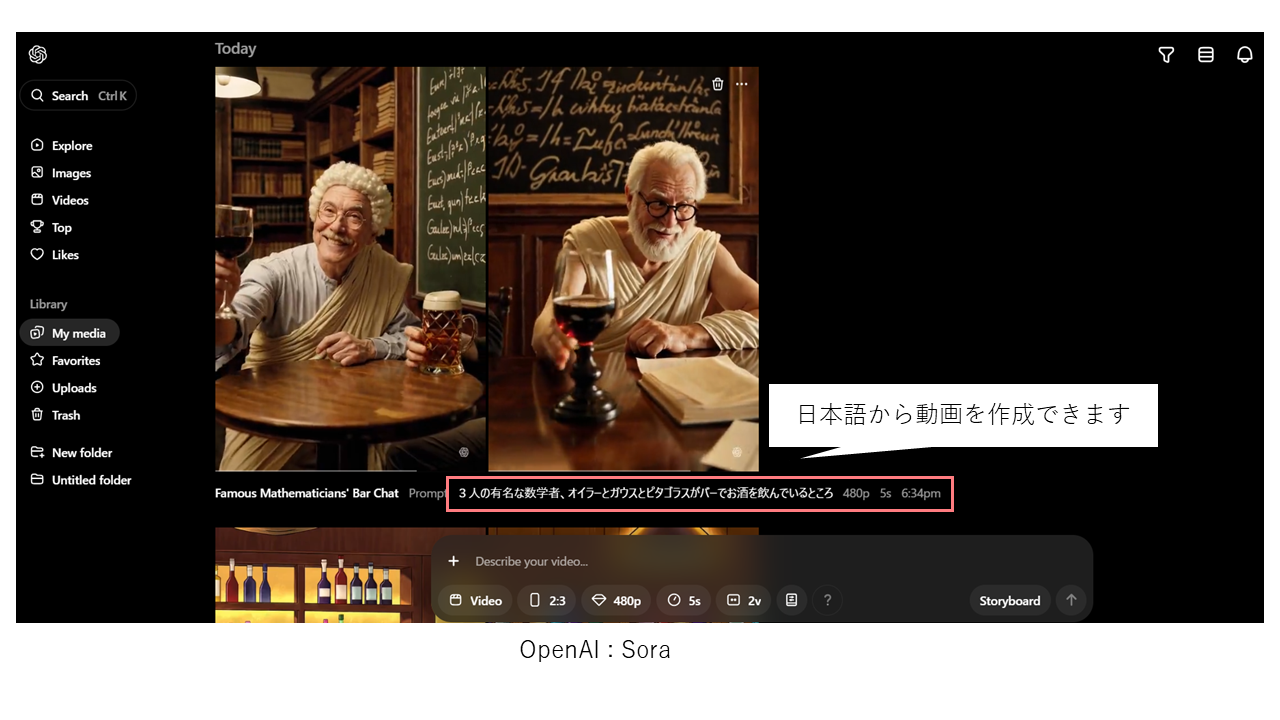Change the 2:3 aspect ratio setting
The width and height of the screenshot is (1280, 720).
coord(547,600)
